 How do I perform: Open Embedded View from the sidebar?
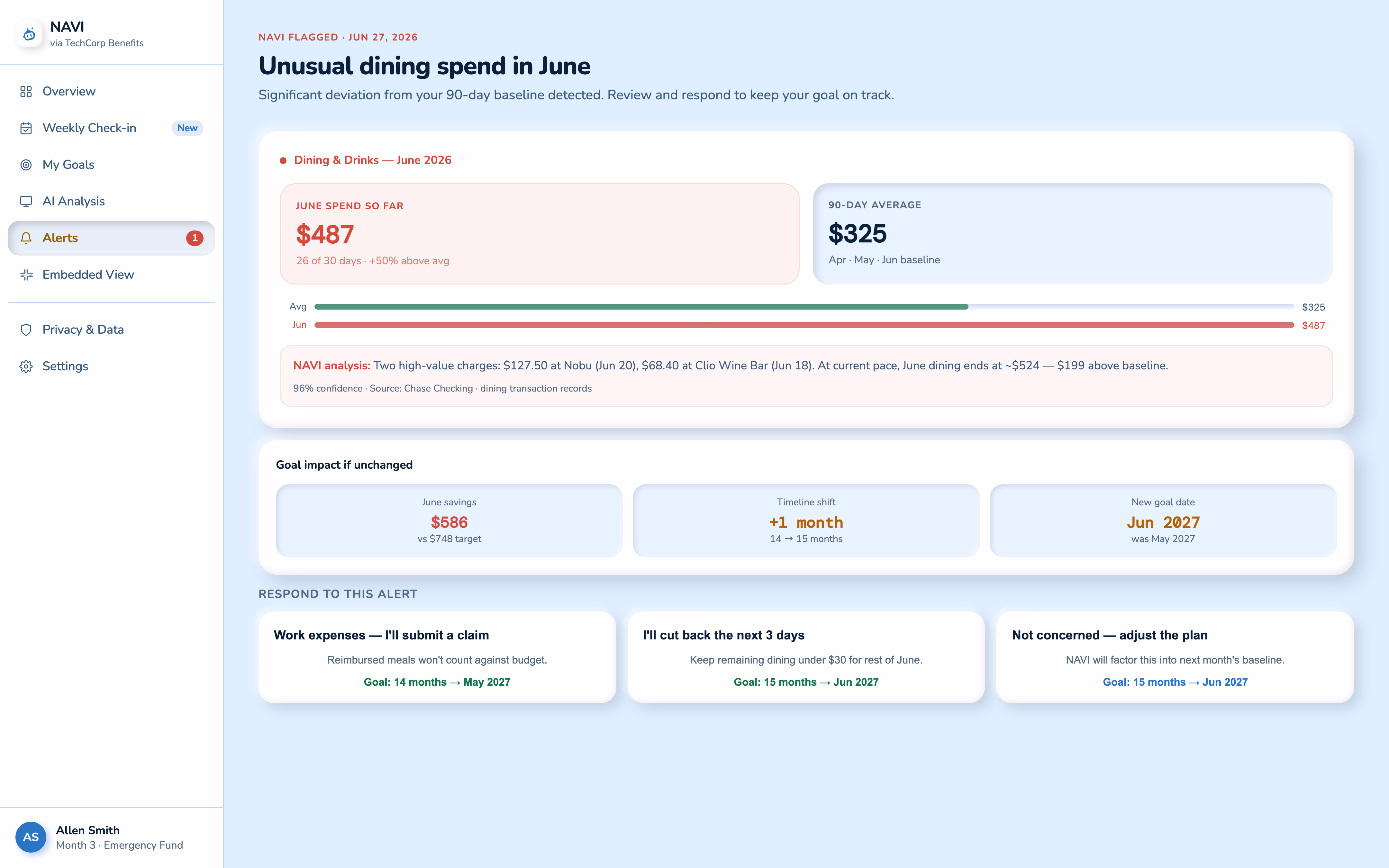pyautogui.click(x=111, y=275)
